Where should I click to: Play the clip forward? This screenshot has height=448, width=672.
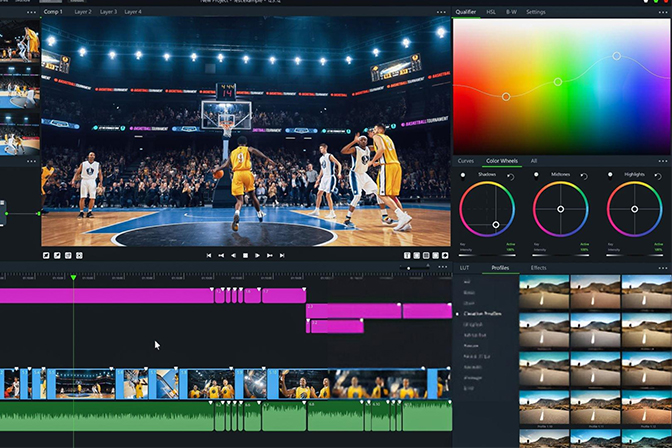coord(258,256)
